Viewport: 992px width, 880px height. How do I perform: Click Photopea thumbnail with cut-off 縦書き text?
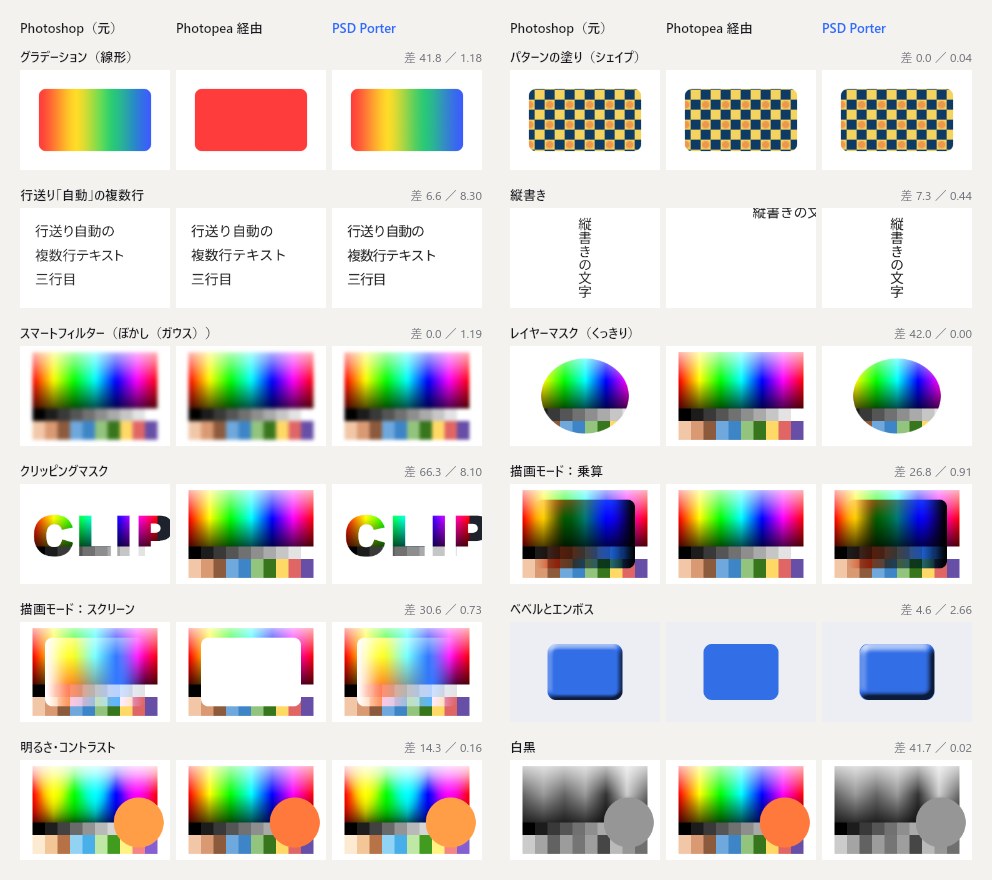pyautogui.click(x=741, y=258)
